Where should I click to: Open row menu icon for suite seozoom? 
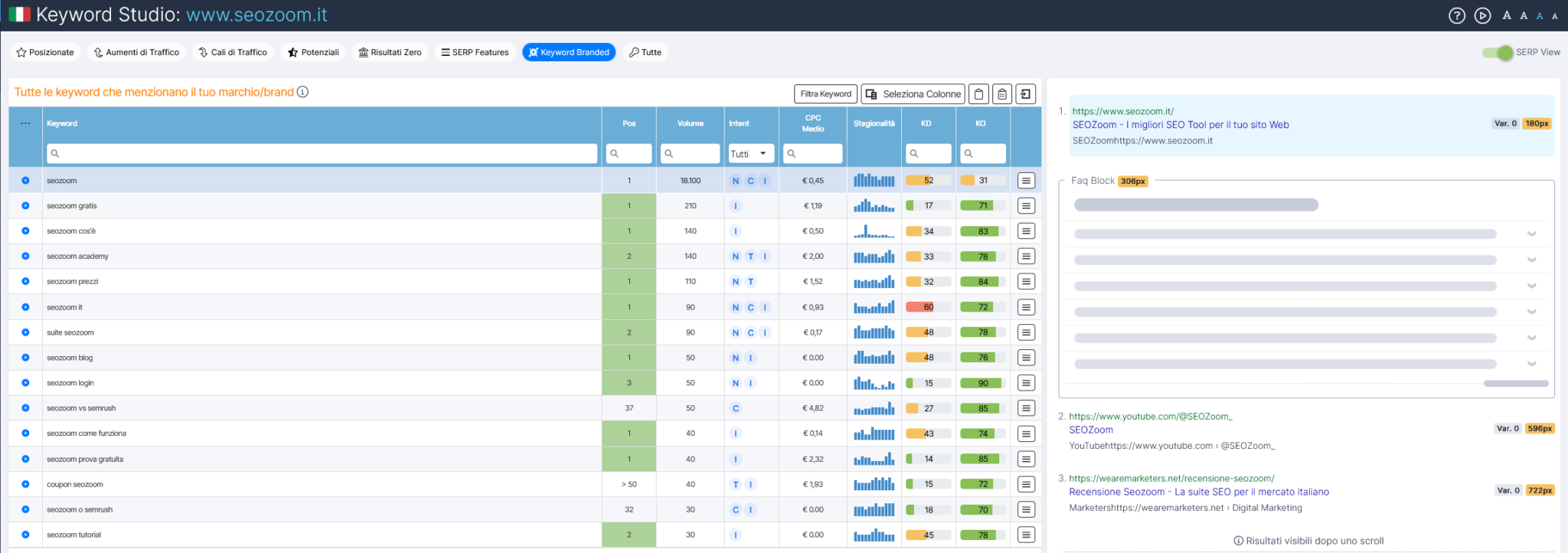coord(1026,332)
